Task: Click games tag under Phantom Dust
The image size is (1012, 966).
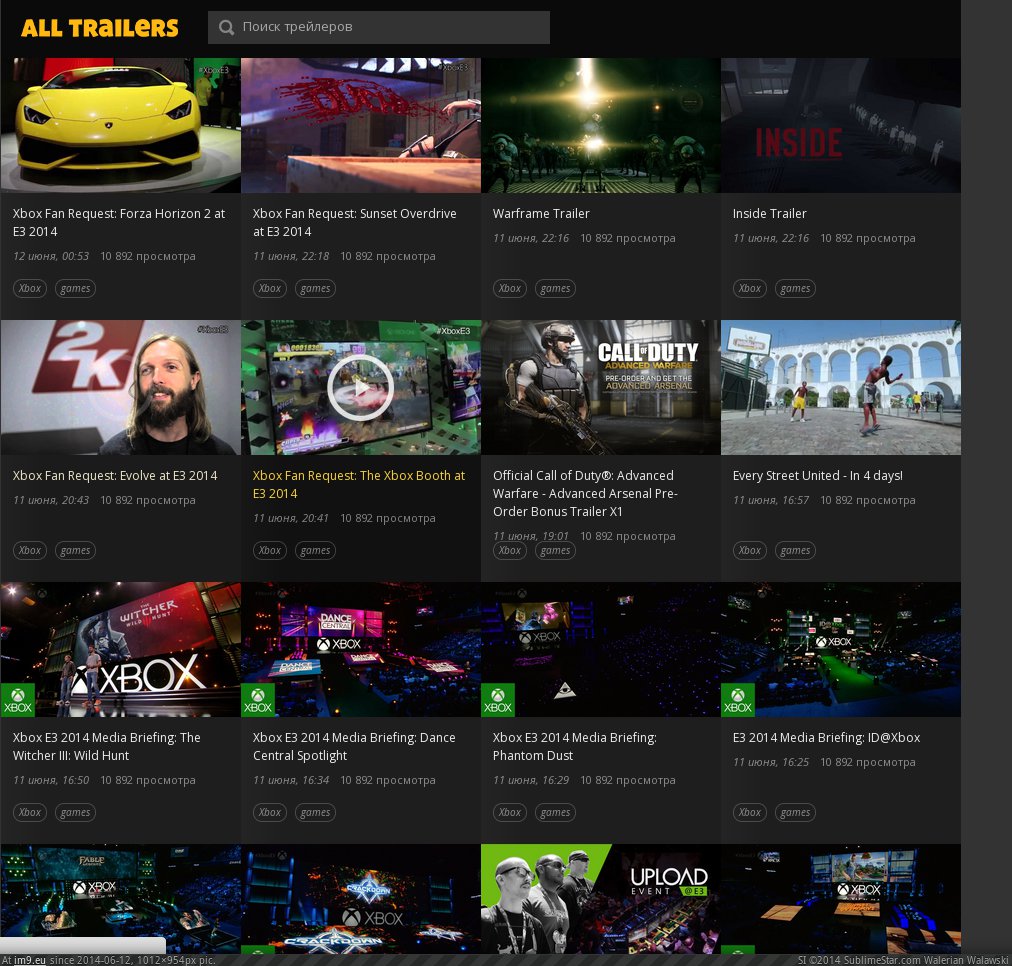Action: point(556,812)
